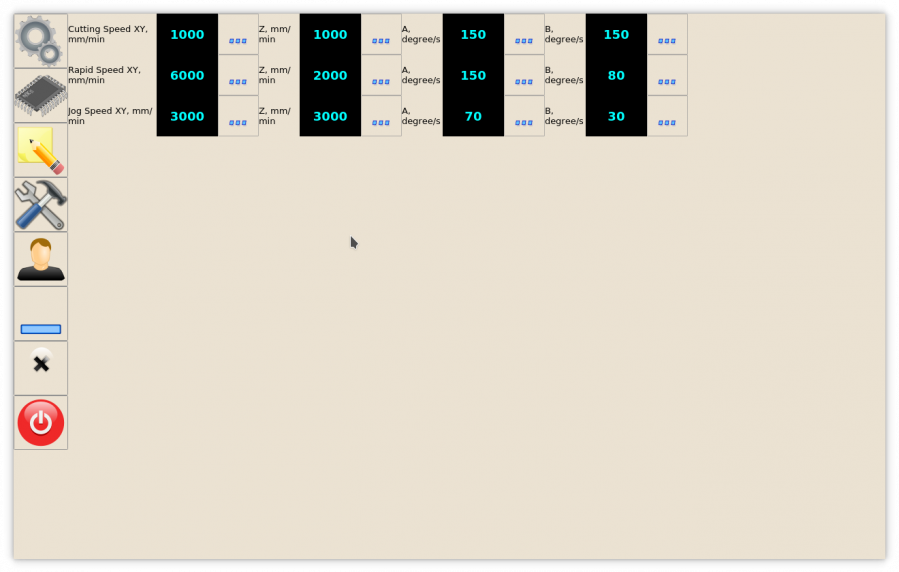Select Rapid Speed B value 80
This screenshot has width=899, height=572.
[x=616, y=75]
